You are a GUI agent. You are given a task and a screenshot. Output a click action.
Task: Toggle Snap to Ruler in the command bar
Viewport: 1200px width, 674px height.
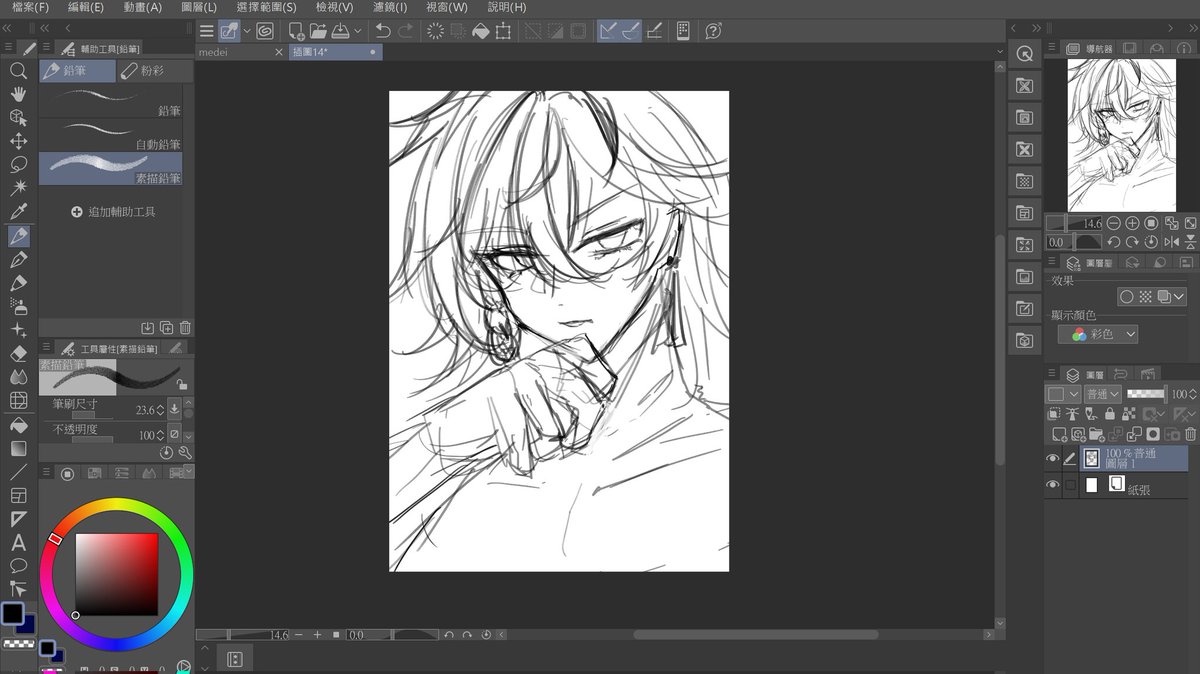pos(608,31)
